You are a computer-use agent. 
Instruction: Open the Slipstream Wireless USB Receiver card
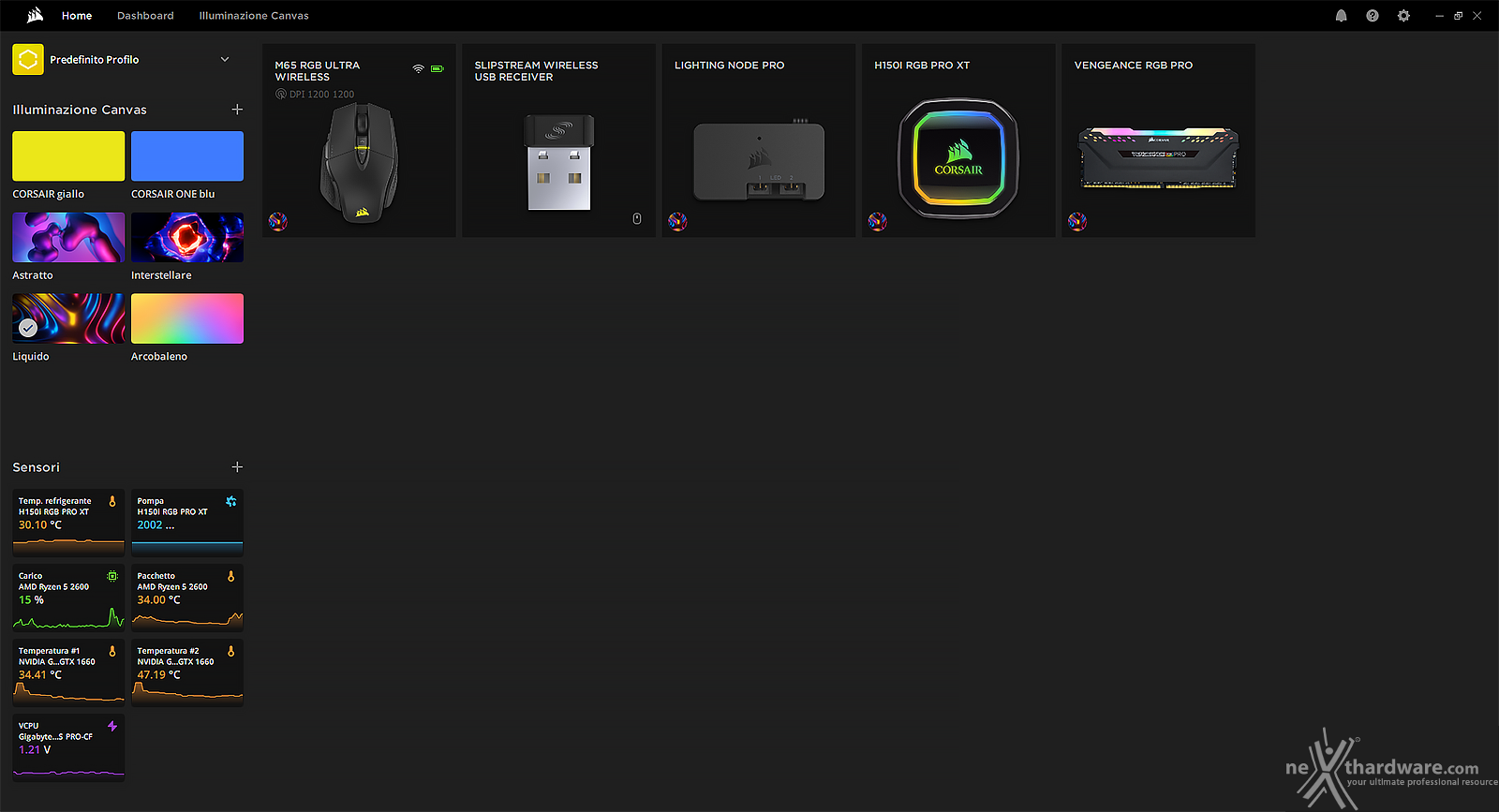[558, 140]
